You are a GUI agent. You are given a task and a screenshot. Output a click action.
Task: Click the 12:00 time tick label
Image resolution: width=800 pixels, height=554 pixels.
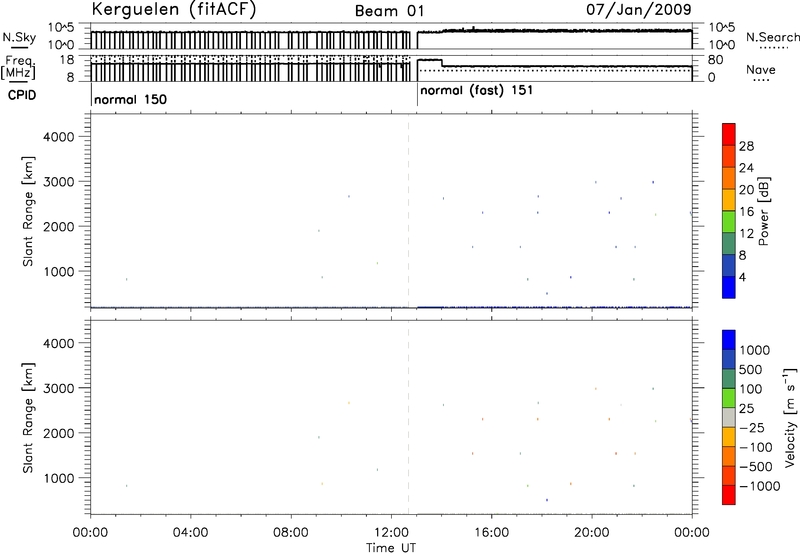click(x=391, y=533)
